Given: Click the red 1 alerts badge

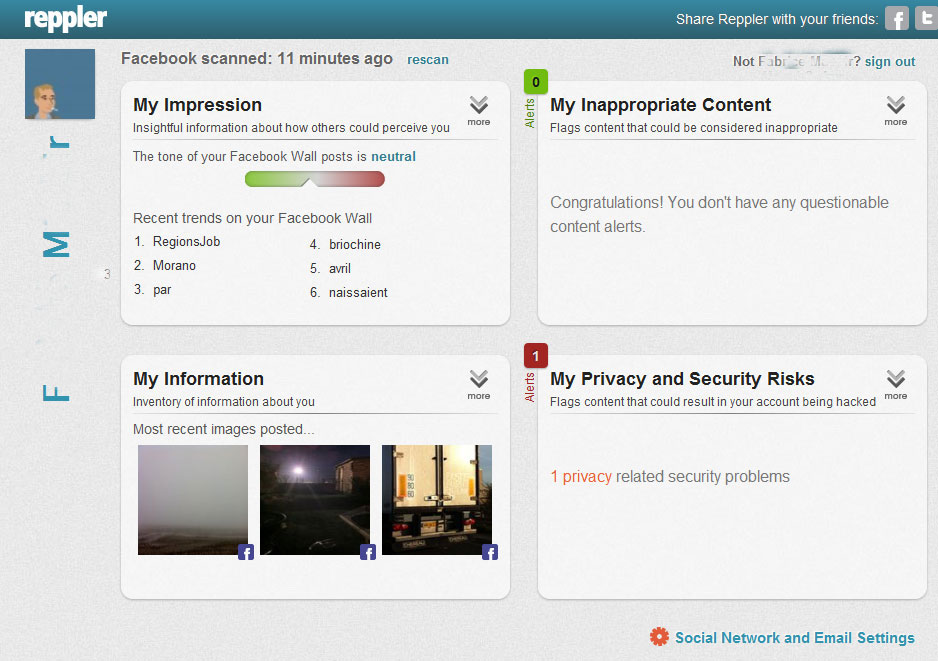Looking at the screenshot, I should click(x=535, y=356).
